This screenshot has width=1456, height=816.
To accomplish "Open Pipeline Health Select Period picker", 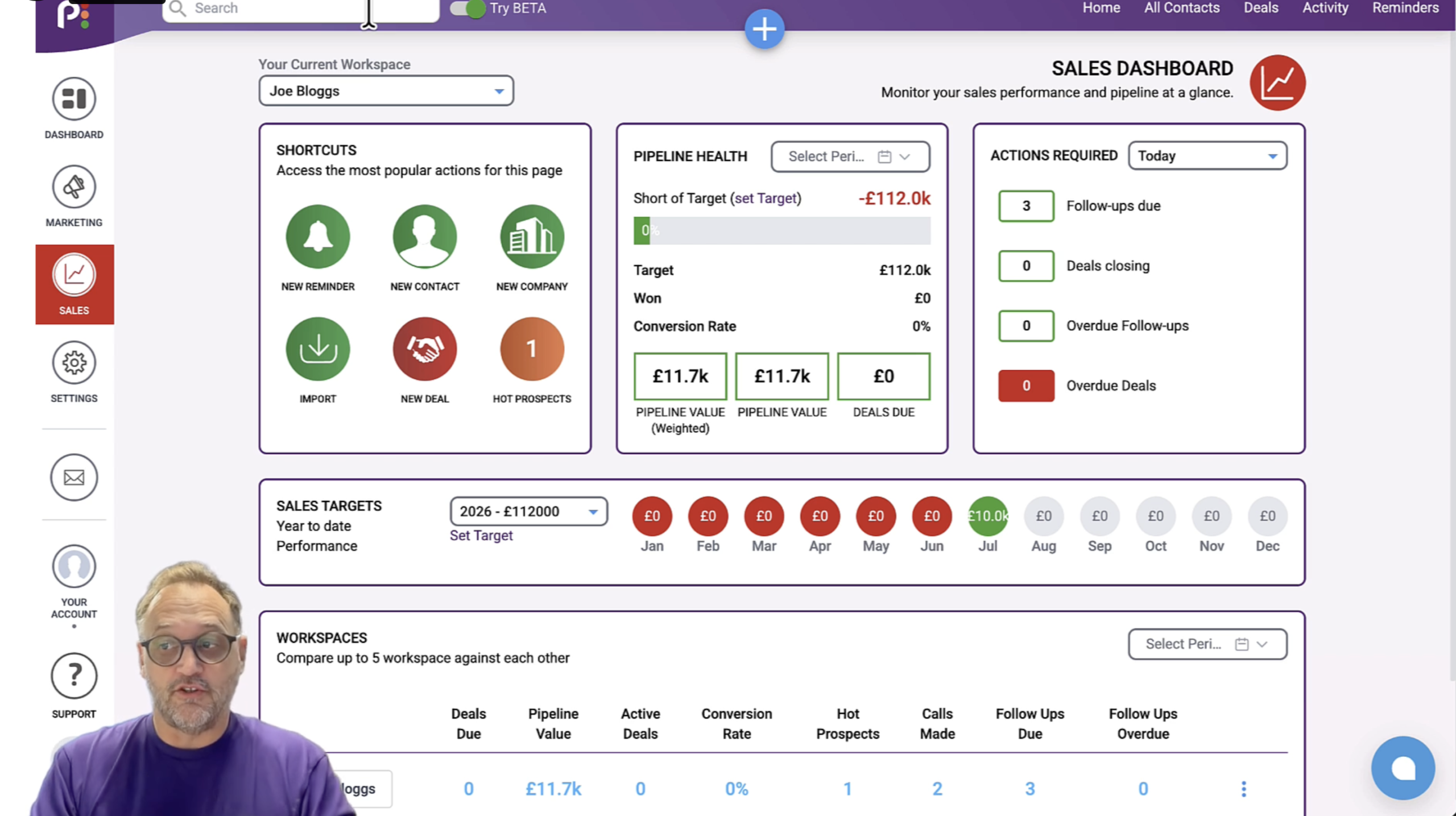I will click(850, 156).
